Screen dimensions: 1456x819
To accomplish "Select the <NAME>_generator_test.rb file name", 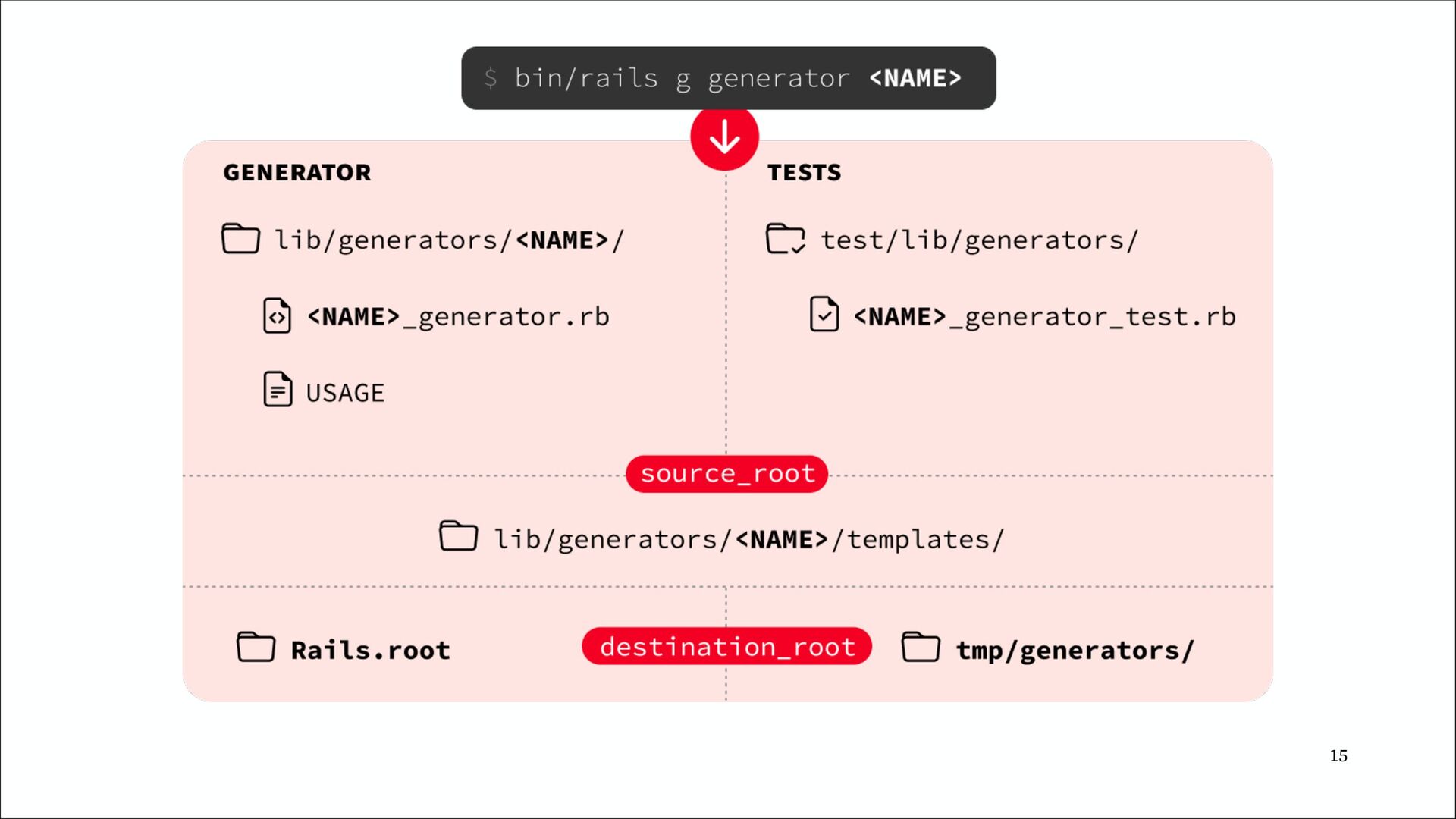I will click(x=1045, y=317).
